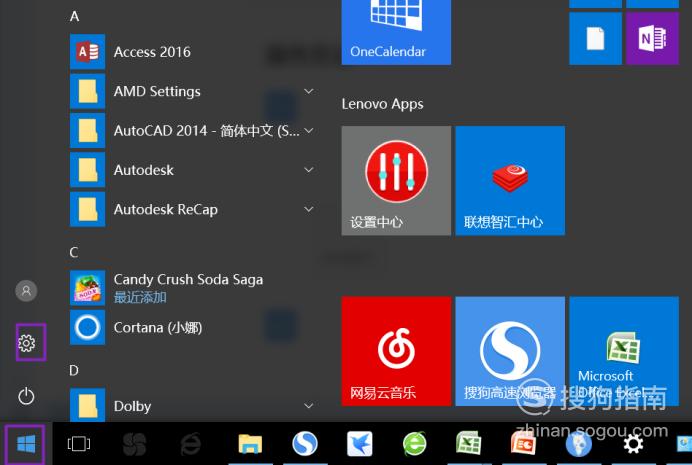The width and height of the screenshot is (692, 465).
Task: Open the orange EC app on taskbar
Action: click(x=523, y=443)
